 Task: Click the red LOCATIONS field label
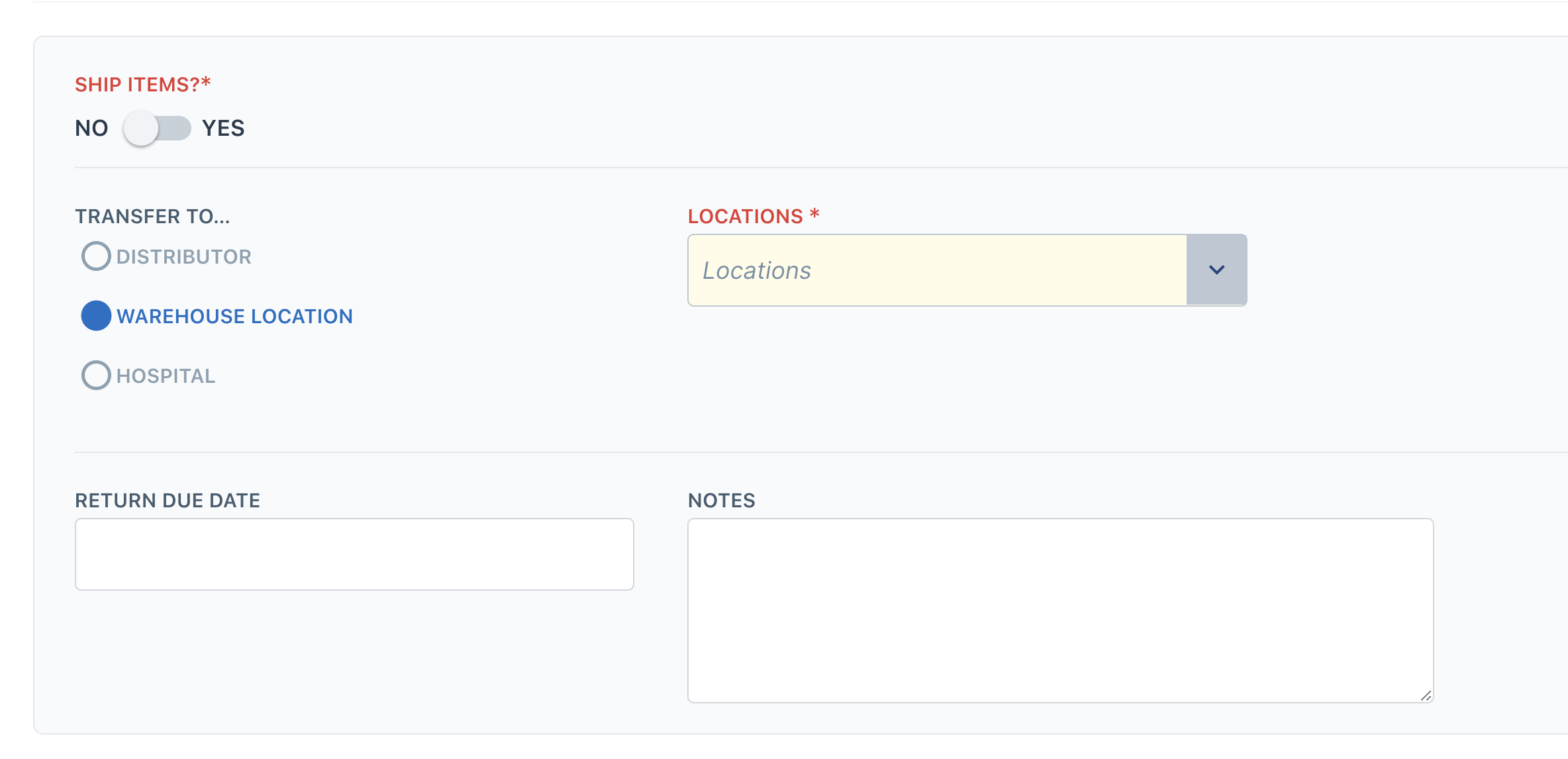click(754, 216)
